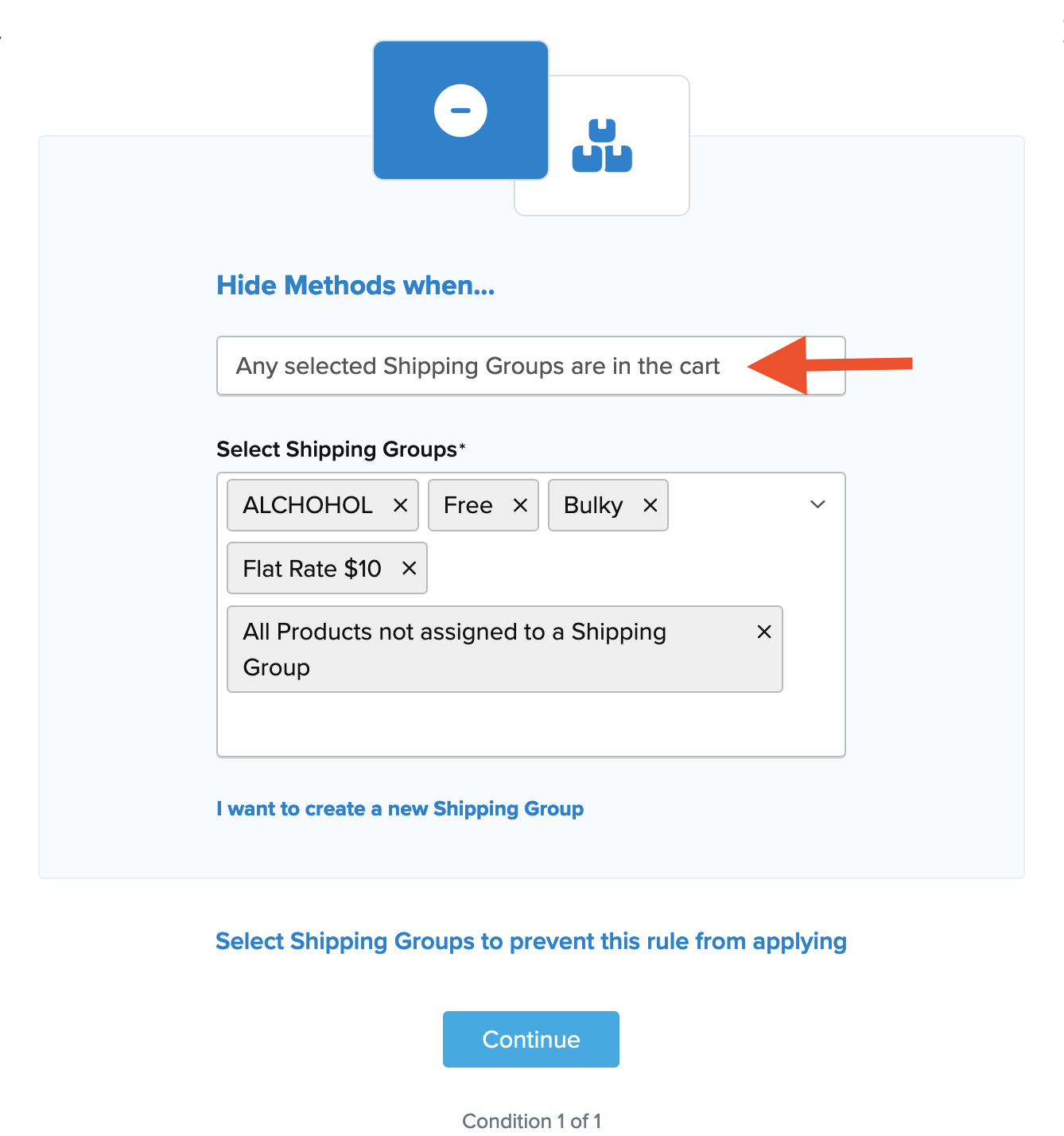Click the Hide Methods when heading
Image resolution: width=1064 pixels, height=1136 pixels.
tap(355, 286)
